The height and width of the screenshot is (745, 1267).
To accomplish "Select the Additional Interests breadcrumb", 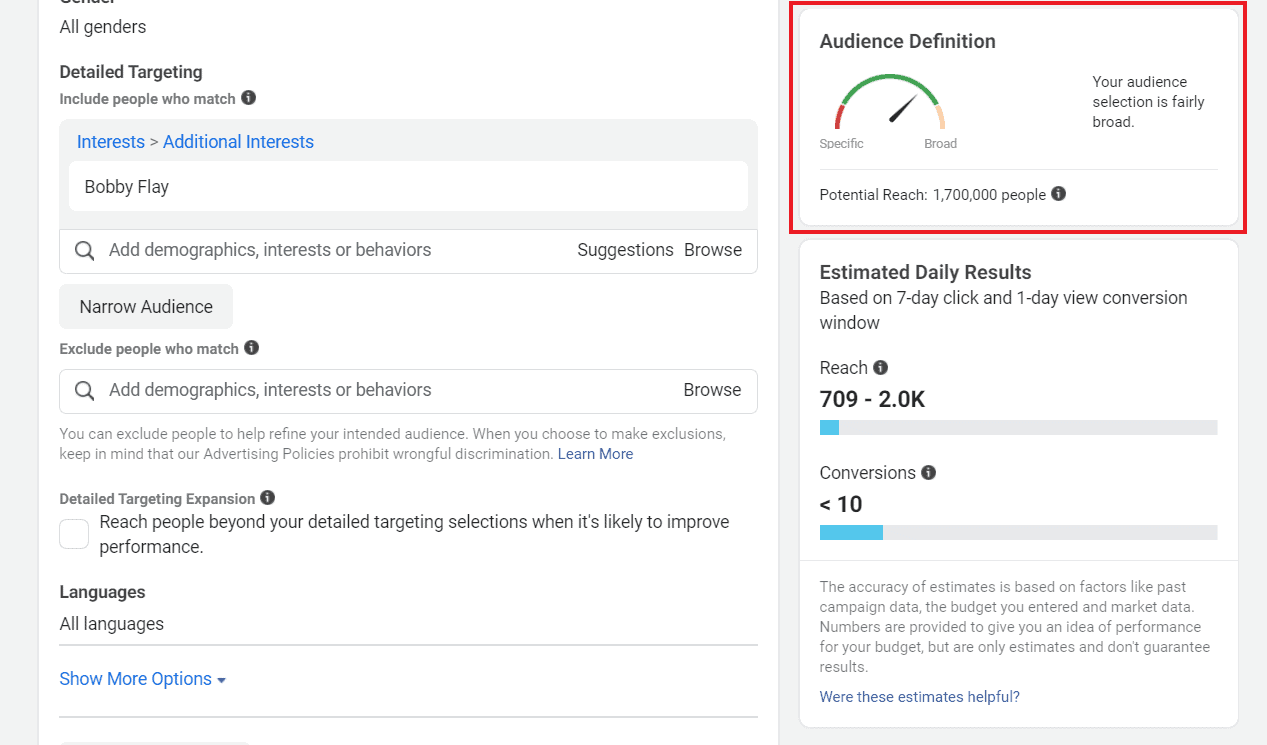I will 238,141.
